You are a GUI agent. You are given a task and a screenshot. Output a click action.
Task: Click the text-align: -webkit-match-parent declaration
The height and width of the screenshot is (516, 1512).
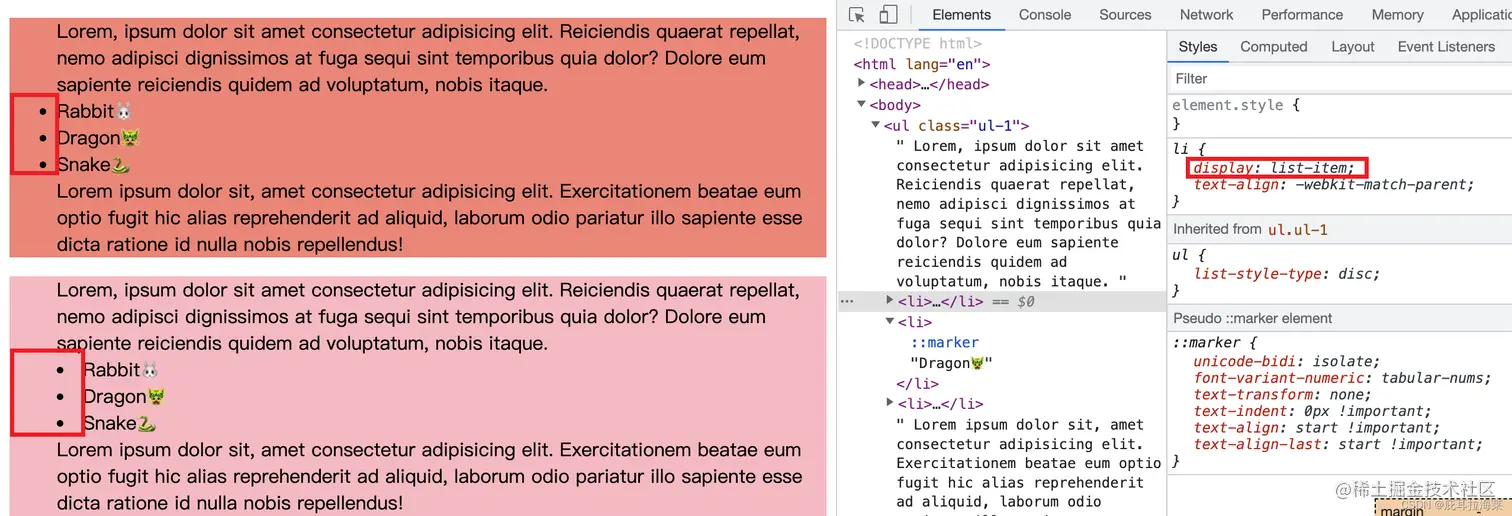pos(1333,185)
